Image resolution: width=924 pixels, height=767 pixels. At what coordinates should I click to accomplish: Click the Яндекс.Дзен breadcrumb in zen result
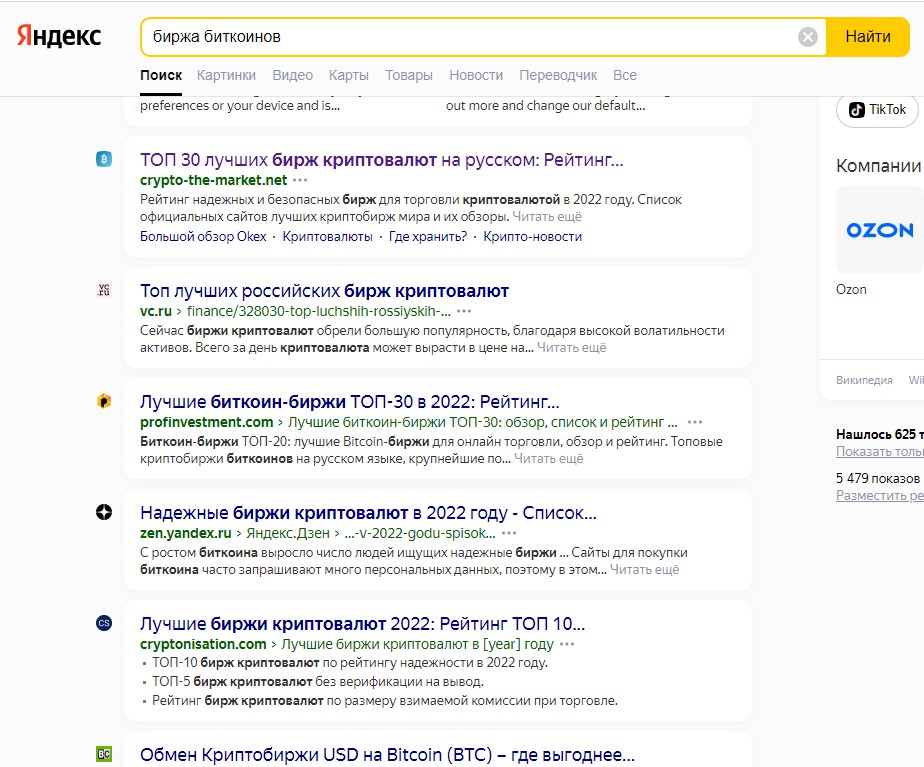pyautogui.click(x=288, y=534)
